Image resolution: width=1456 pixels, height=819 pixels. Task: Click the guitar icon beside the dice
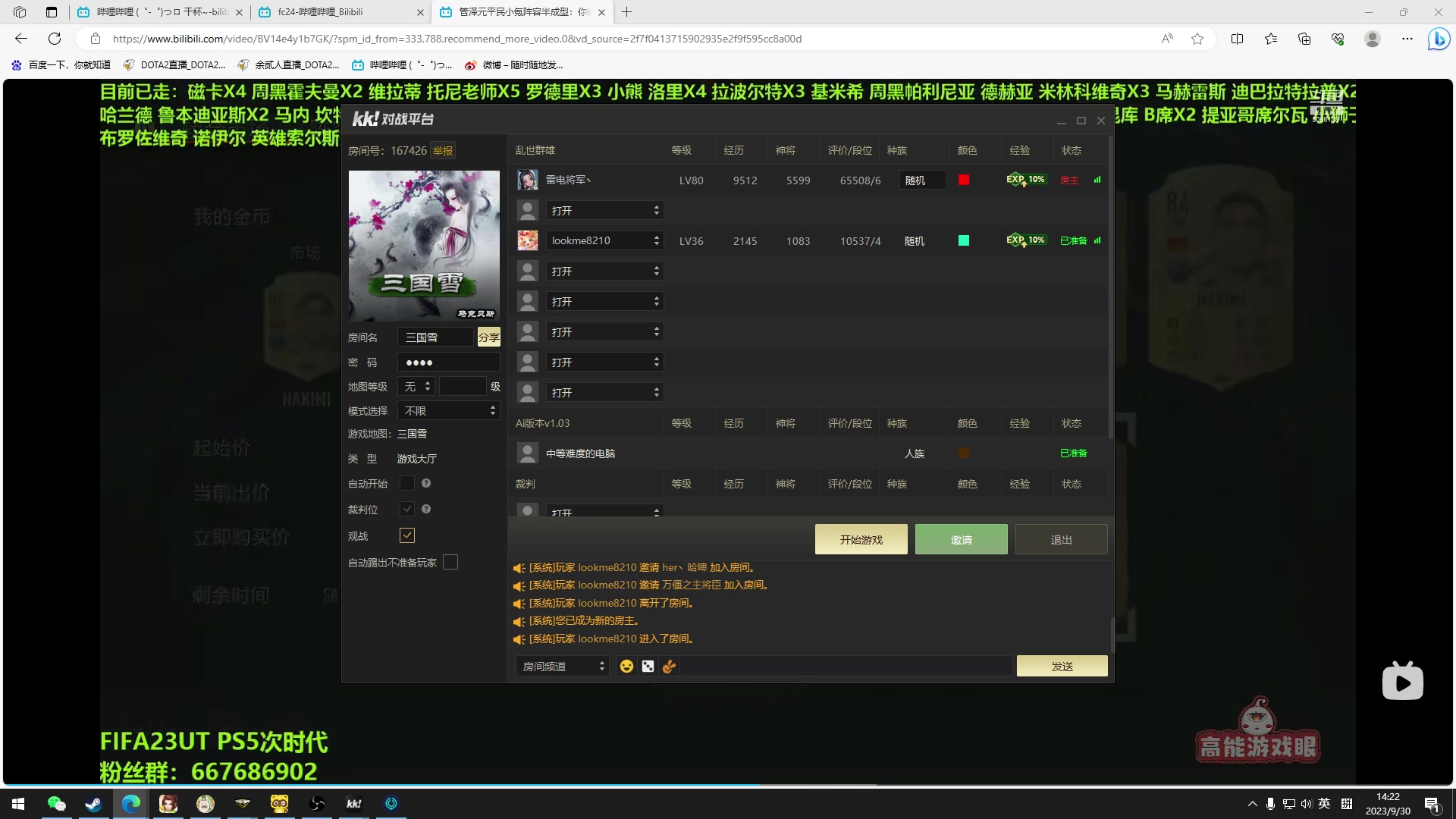(x=669, y=666)
